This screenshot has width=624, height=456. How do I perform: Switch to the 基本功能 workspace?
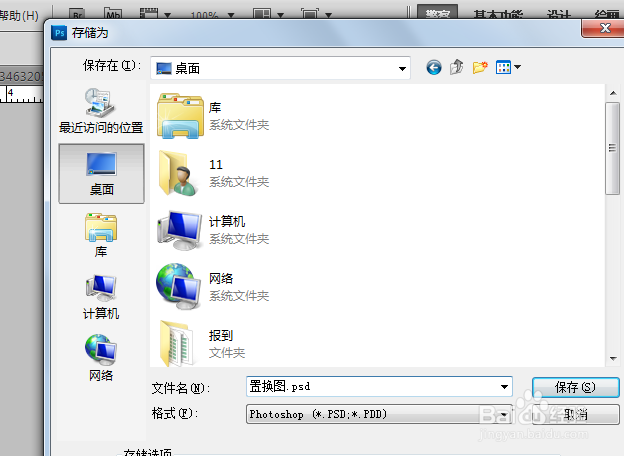[498, 14]
